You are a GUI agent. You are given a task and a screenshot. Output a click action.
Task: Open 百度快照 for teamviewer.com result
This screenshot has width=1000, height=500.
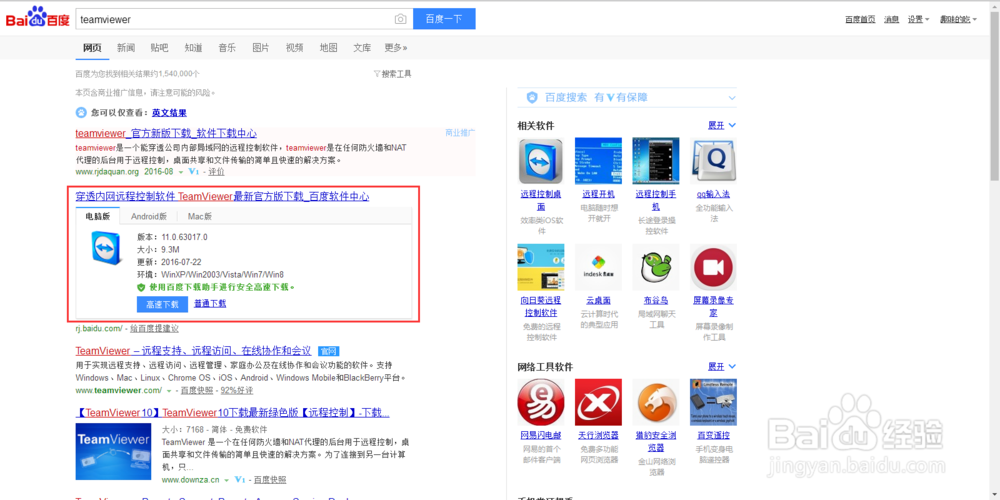point(196,390)
